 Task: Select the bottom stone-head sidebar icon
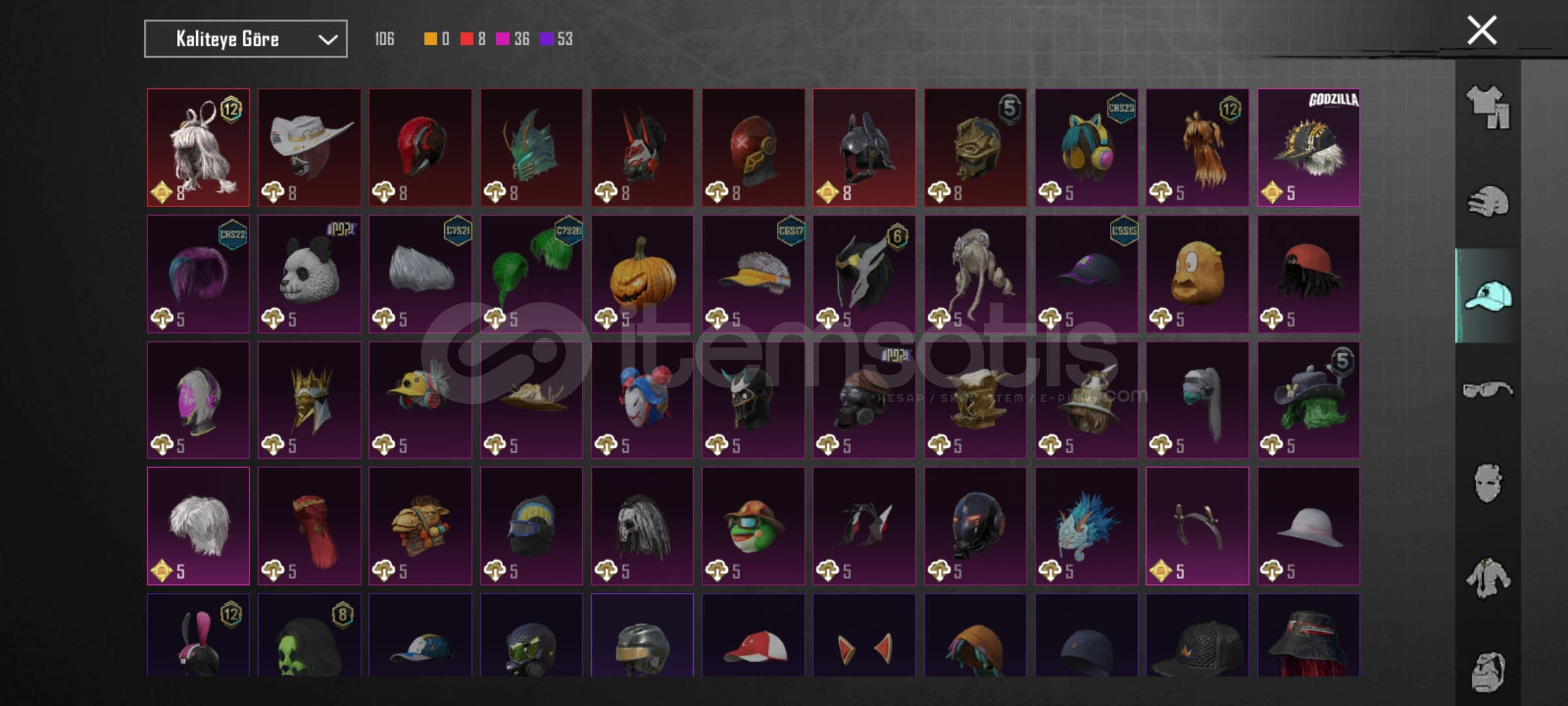[1488, 672]
